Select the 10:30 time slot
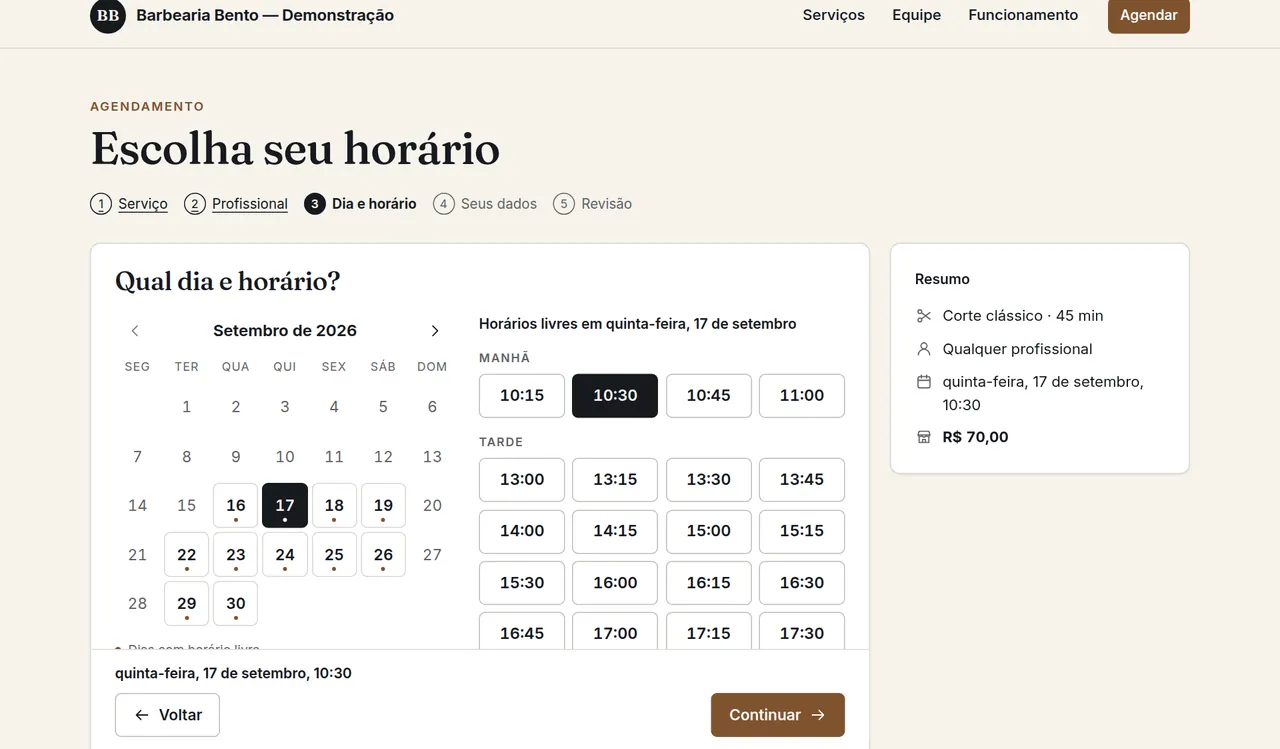The image size is (1280, 749). (615, 396)
